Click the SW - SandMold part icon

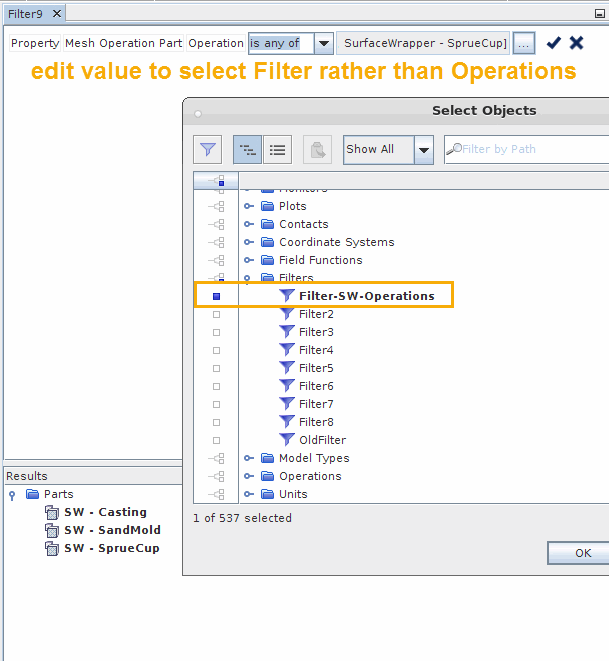pyautogui.click(x=52, y=530)
